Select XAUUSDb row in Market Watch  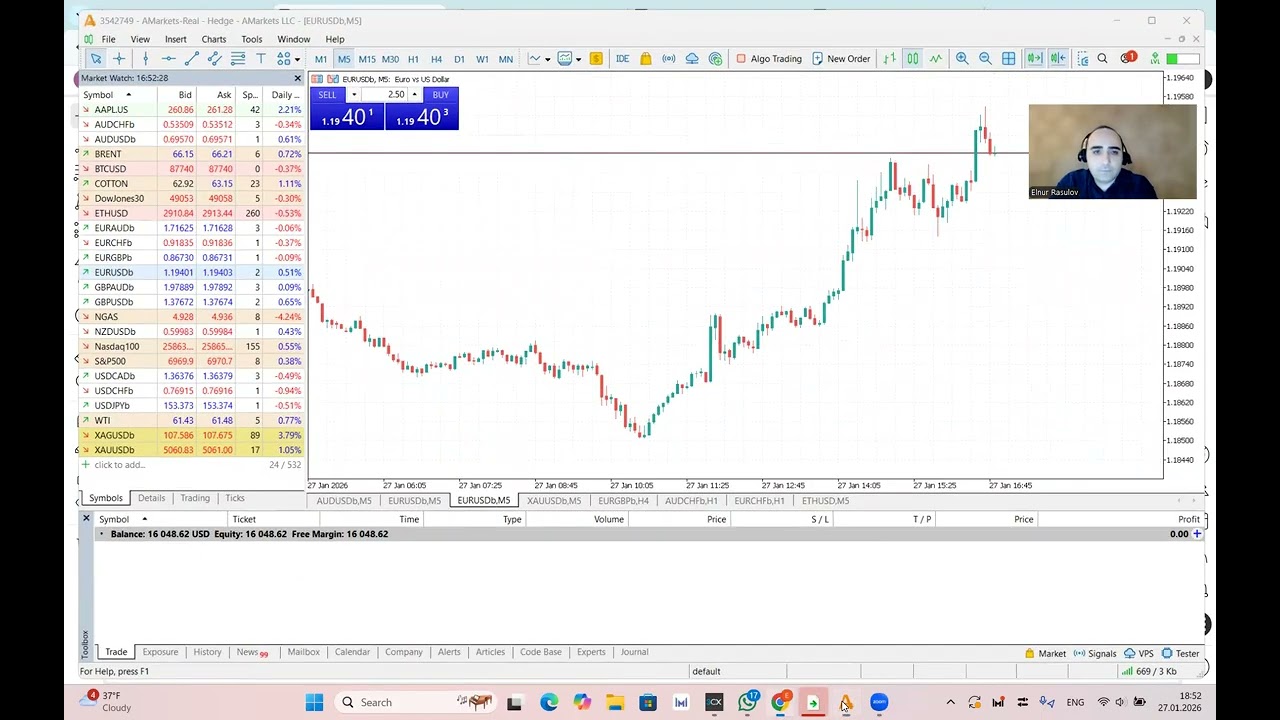192,450
